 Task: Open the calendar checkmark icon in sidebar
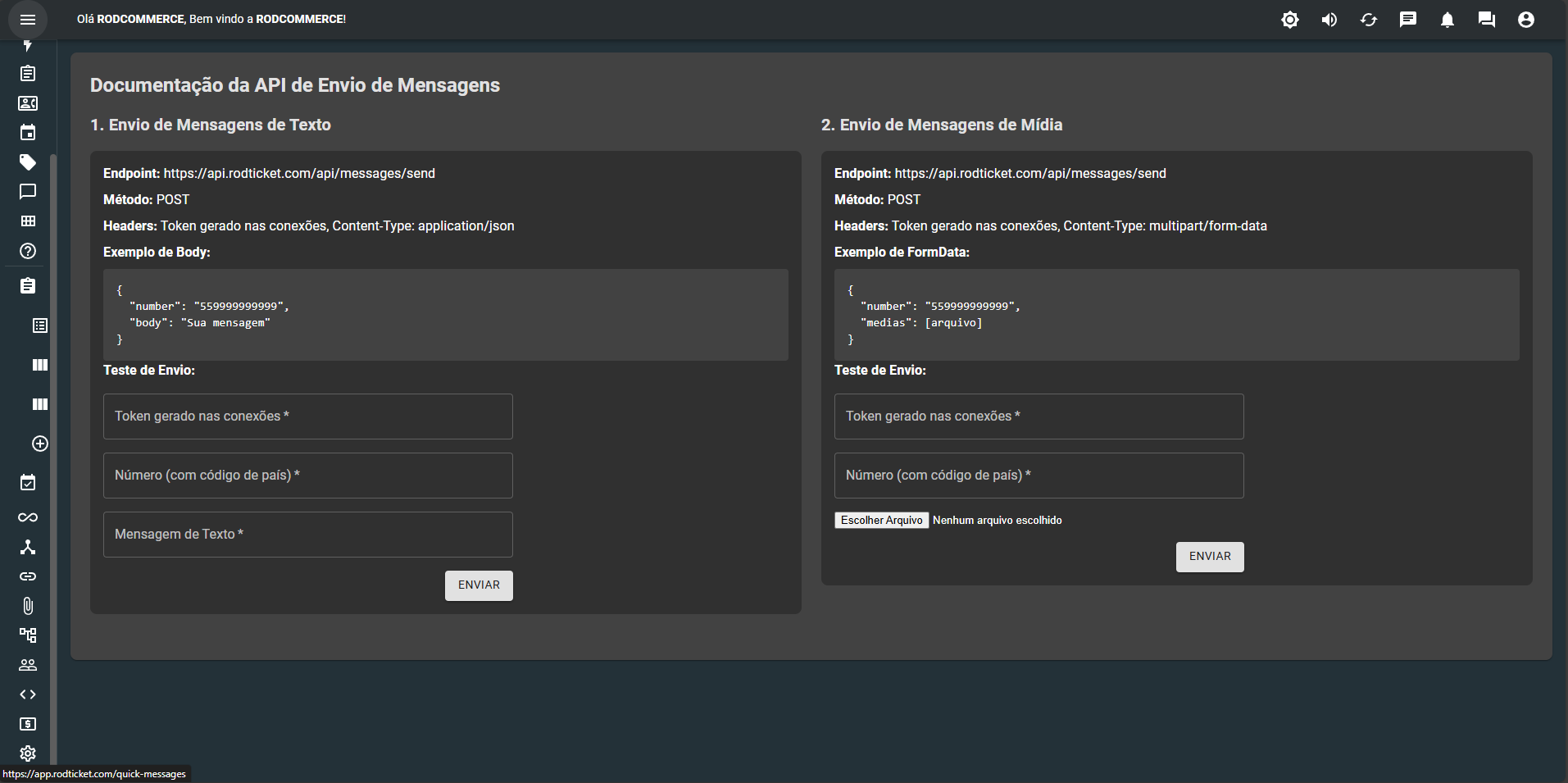[x=28, y=483]
